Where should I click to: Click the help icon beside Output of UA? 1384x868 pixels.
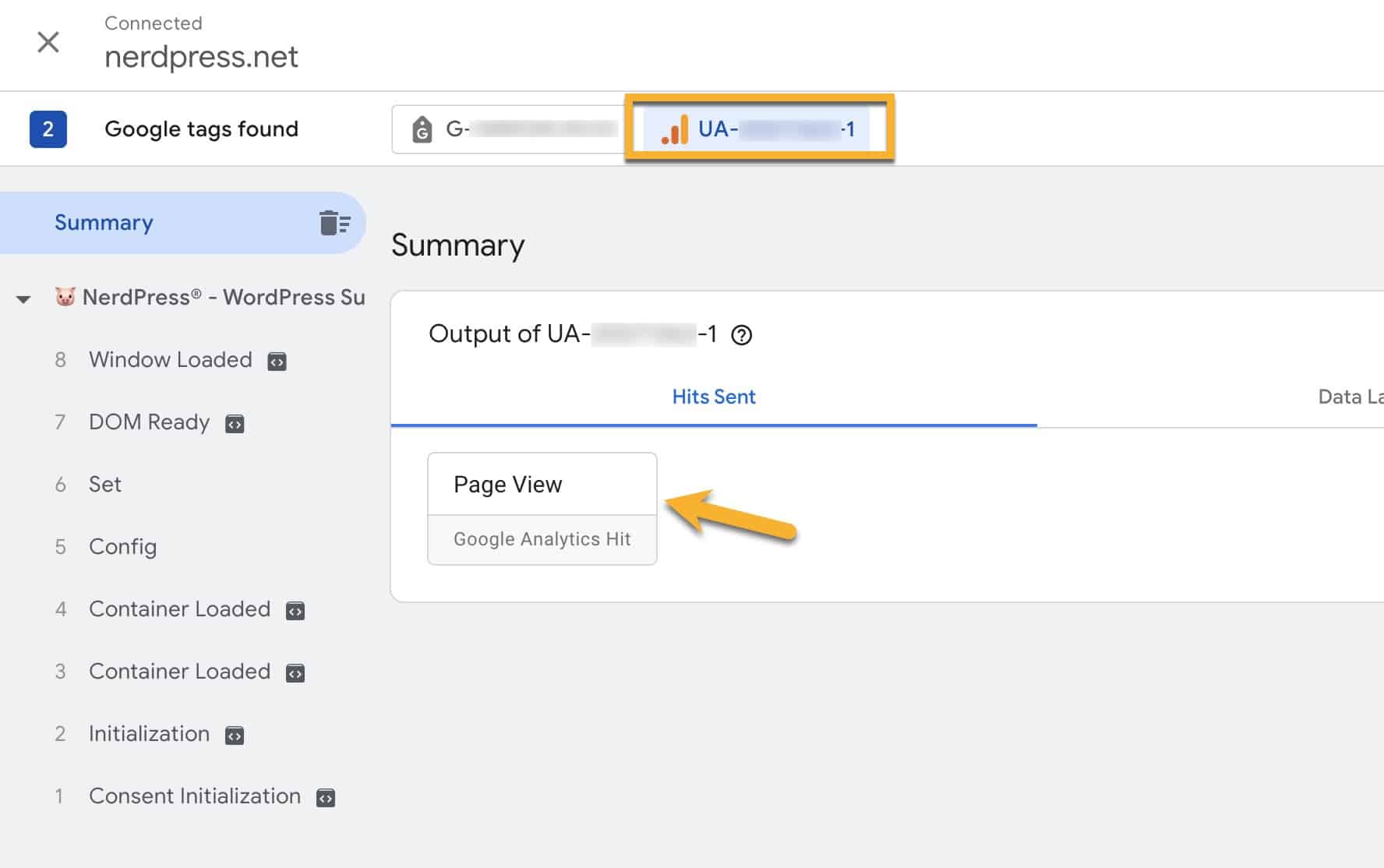pos(743,335)
